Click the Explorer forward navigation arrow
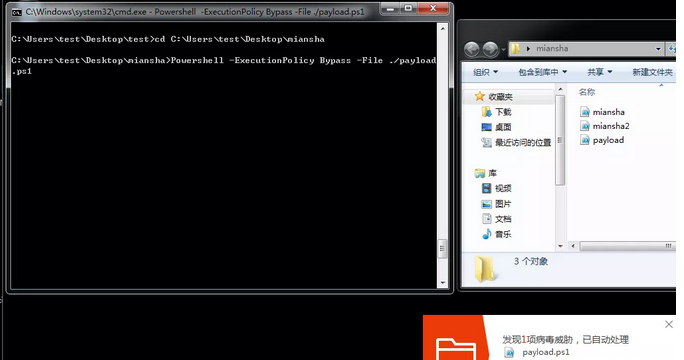Screen dimensions: 684x360 tap(490, 49)
